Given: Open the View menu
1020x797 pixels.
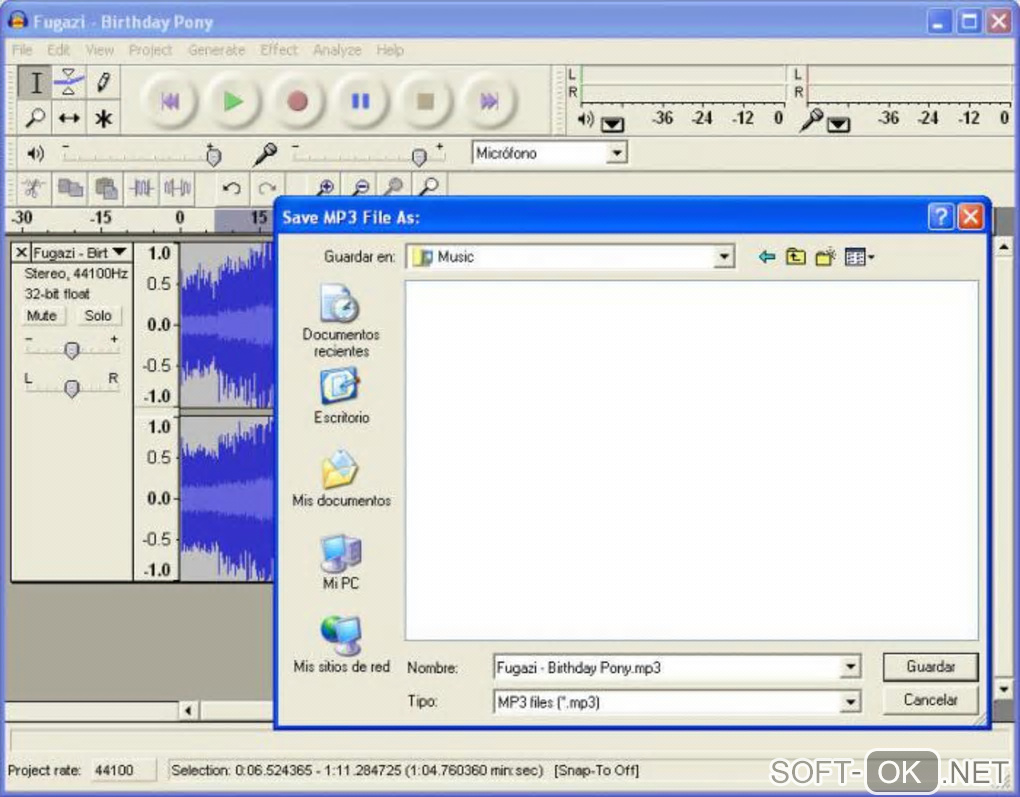Looking at the screenshot, I should [x=100, y=50].
